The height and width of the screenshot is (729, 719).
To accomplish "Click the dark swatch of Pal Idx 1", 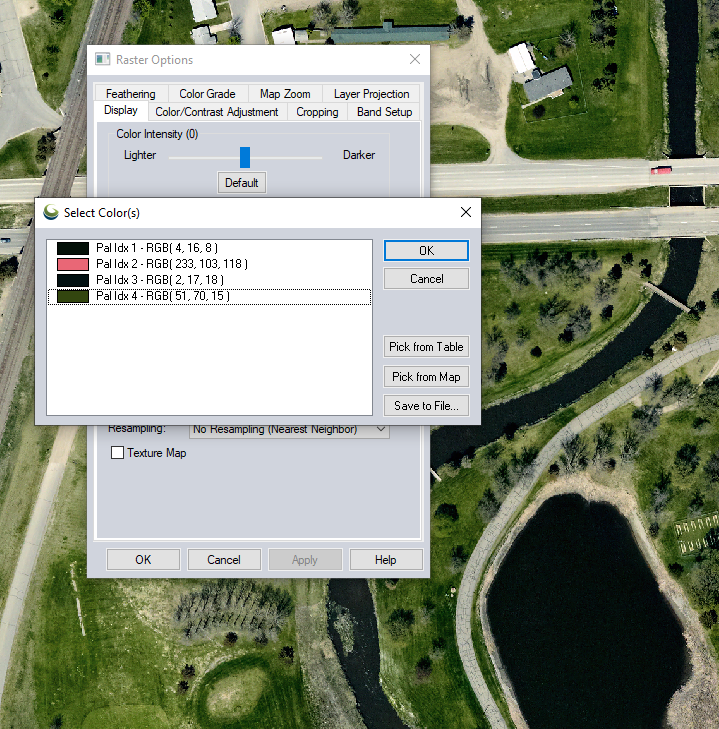I will click(x=73, y=248).
